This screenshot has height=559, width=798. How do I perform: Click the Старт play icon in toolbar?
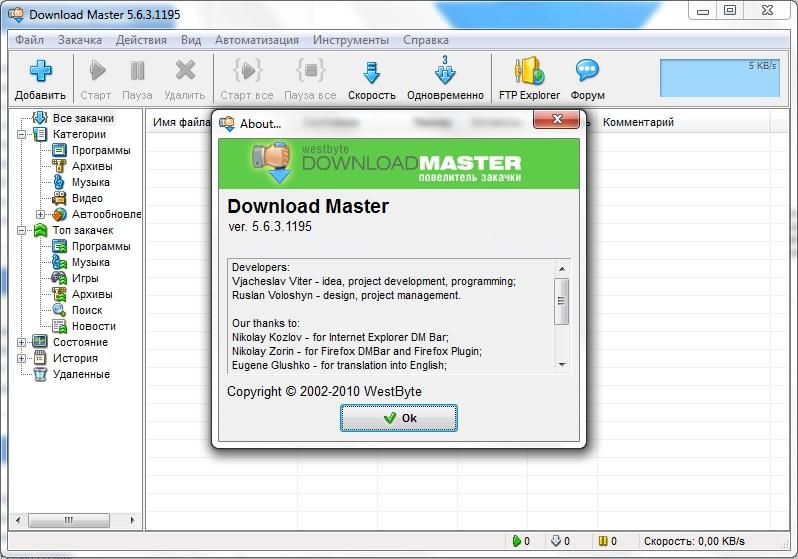point(97,70)
